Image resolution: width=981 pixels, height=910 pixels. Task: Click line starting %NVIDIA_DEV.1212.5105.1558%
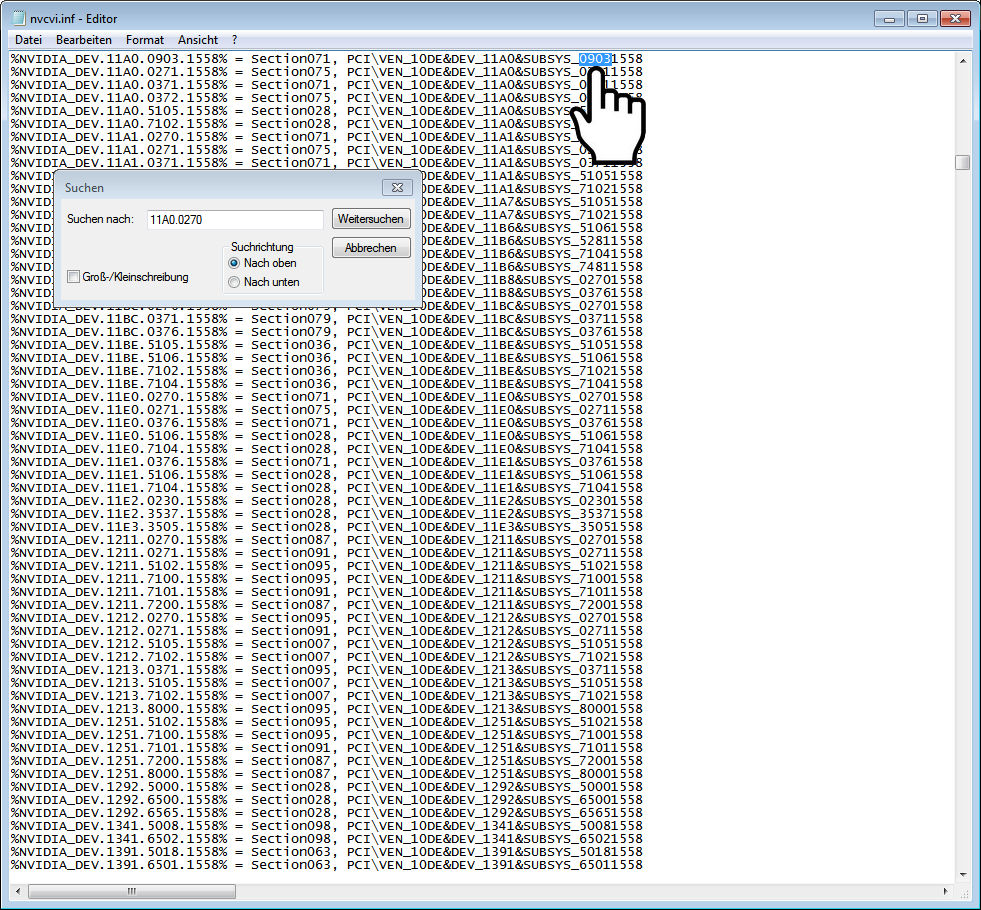327,644
